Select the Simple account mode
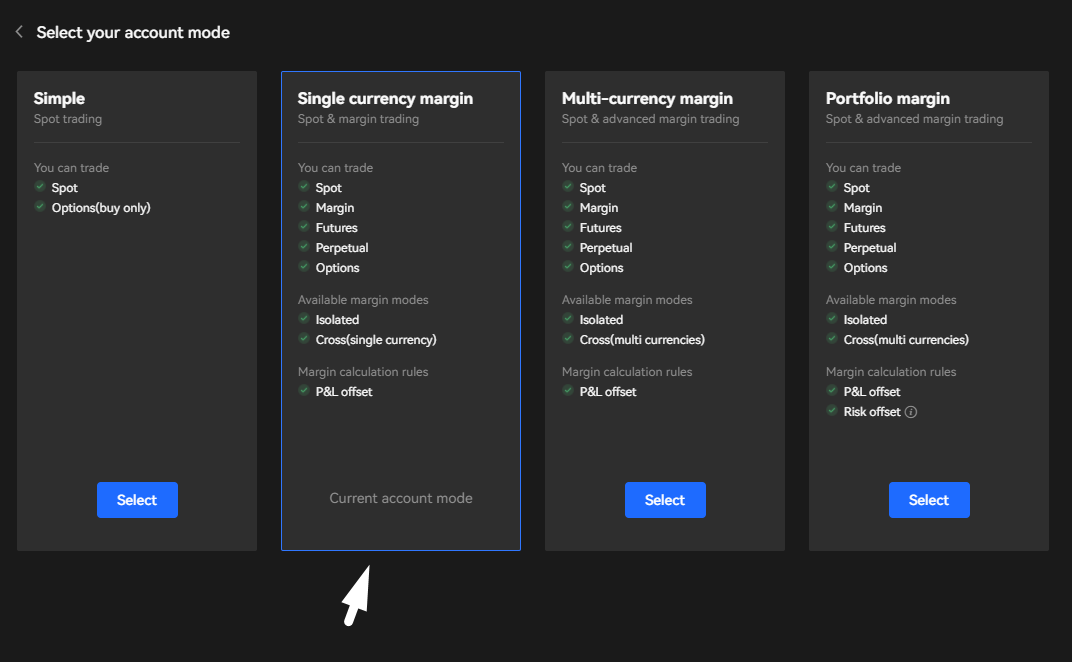1072x662 pixels. (x=137, y=499)
